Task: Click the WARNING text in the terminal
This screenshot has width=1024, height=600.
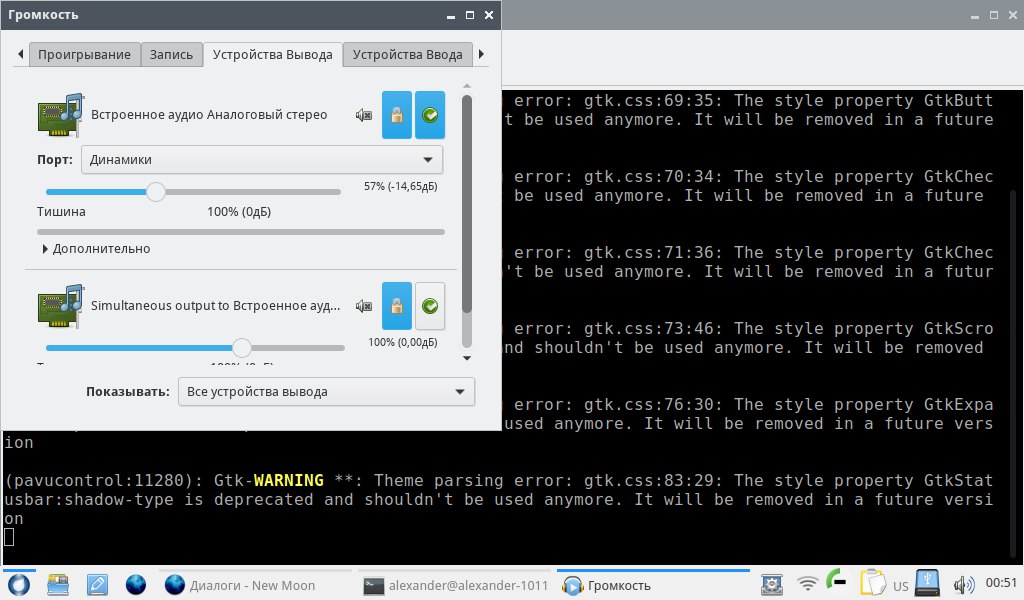Action: click(289, 481)
